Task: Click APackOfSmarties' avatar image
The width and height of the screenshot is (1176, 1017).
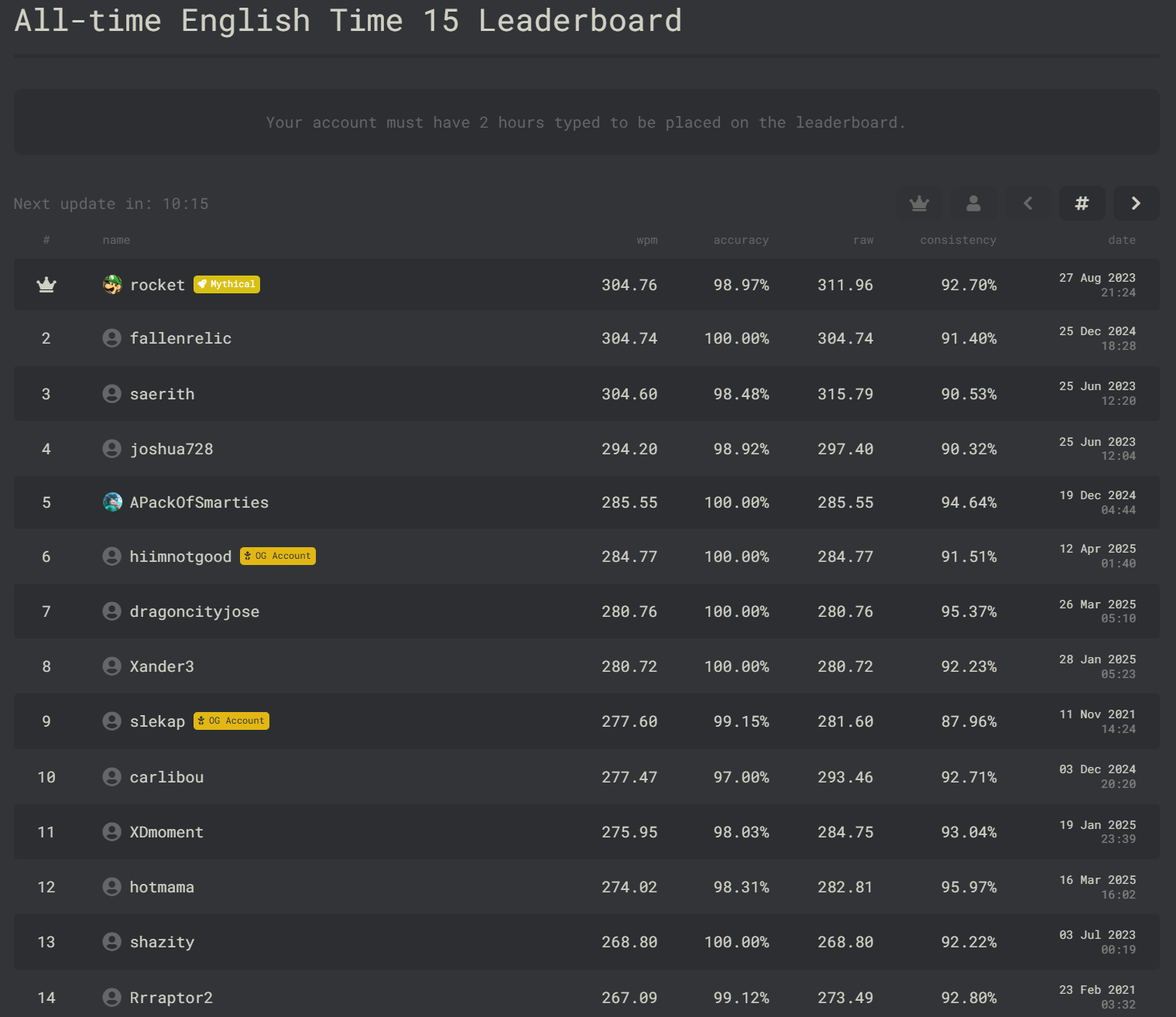Action: point(112,502)
